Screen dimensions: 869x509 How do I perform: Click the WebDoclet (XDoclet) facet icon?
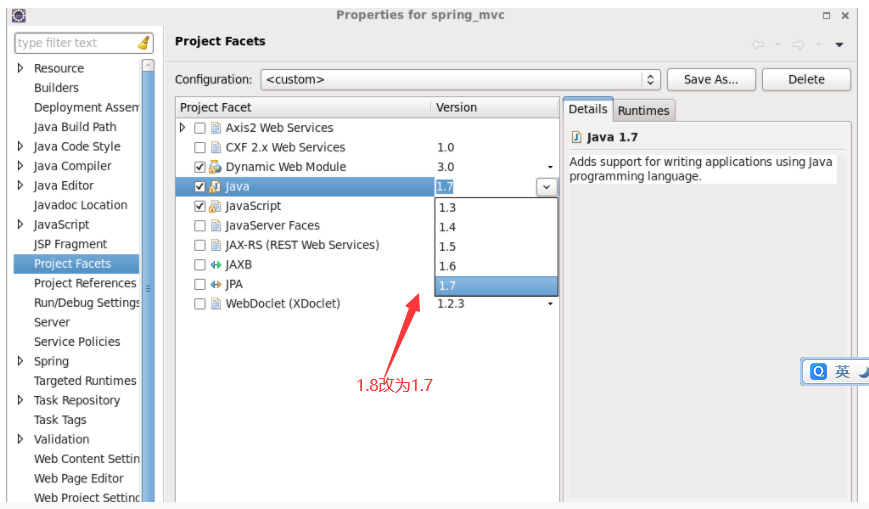pos(216,304)
